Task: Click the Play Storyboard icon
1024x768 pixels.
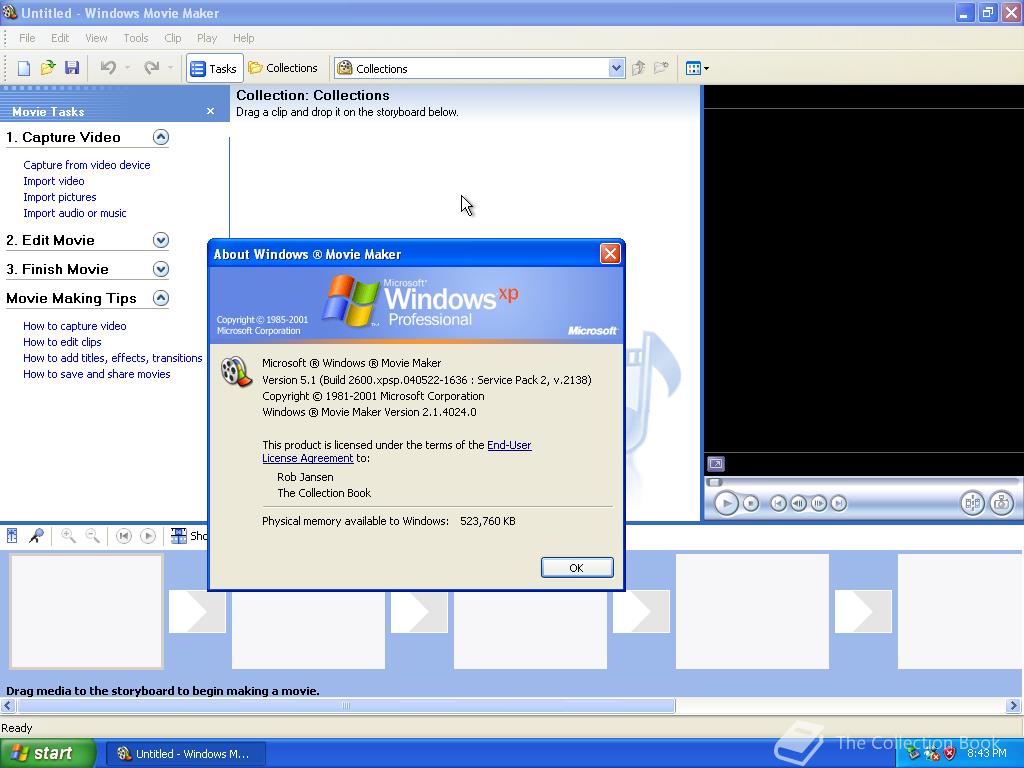Action: 148,536
